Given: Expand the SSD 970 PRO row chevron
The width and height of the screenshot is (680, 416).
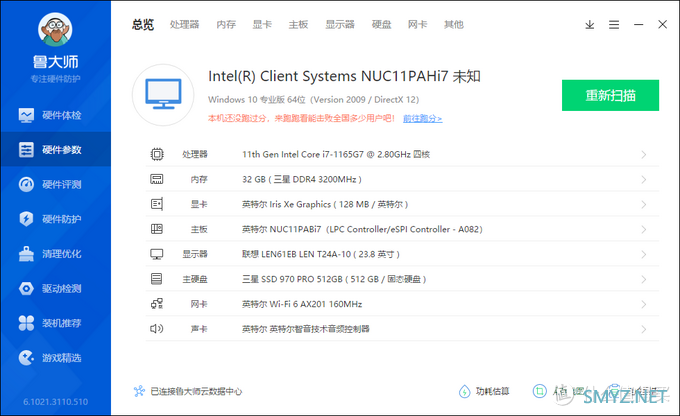Looking at the screenshot, I should click(x=644, y=279).
